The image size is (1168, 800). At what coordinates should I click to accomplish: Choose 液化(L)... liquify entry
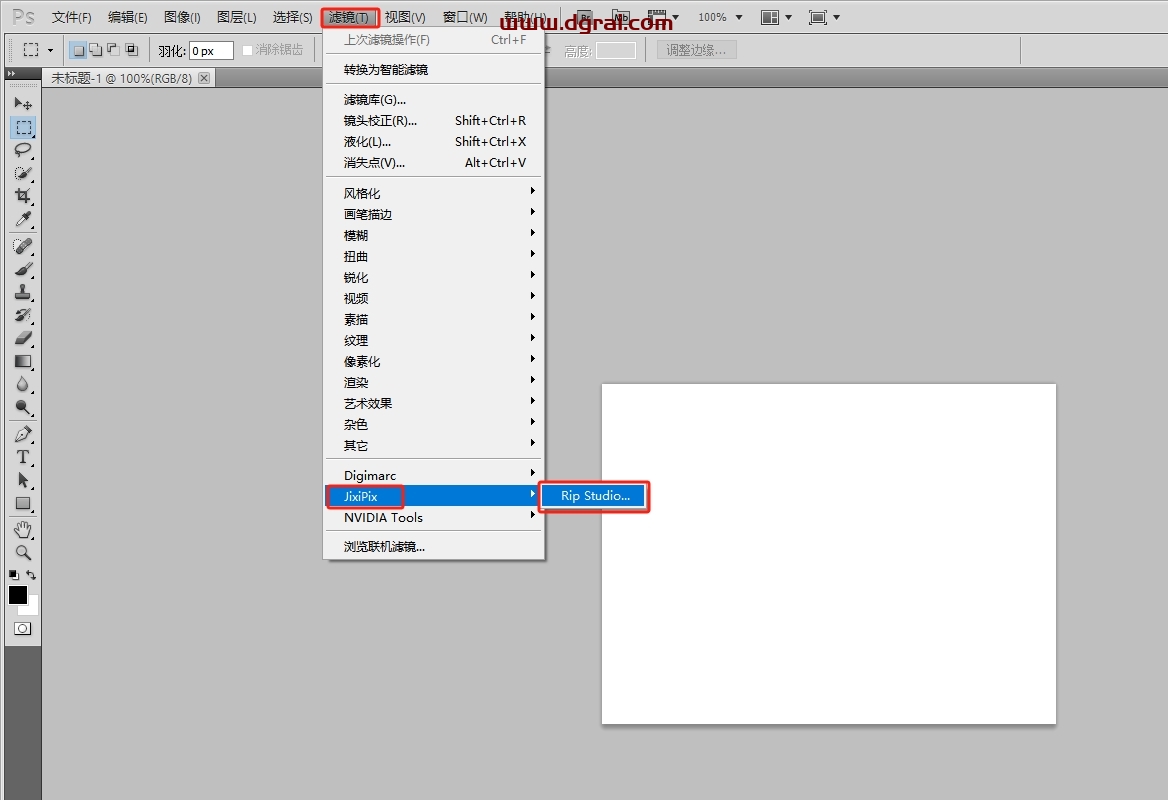point(434,142)
